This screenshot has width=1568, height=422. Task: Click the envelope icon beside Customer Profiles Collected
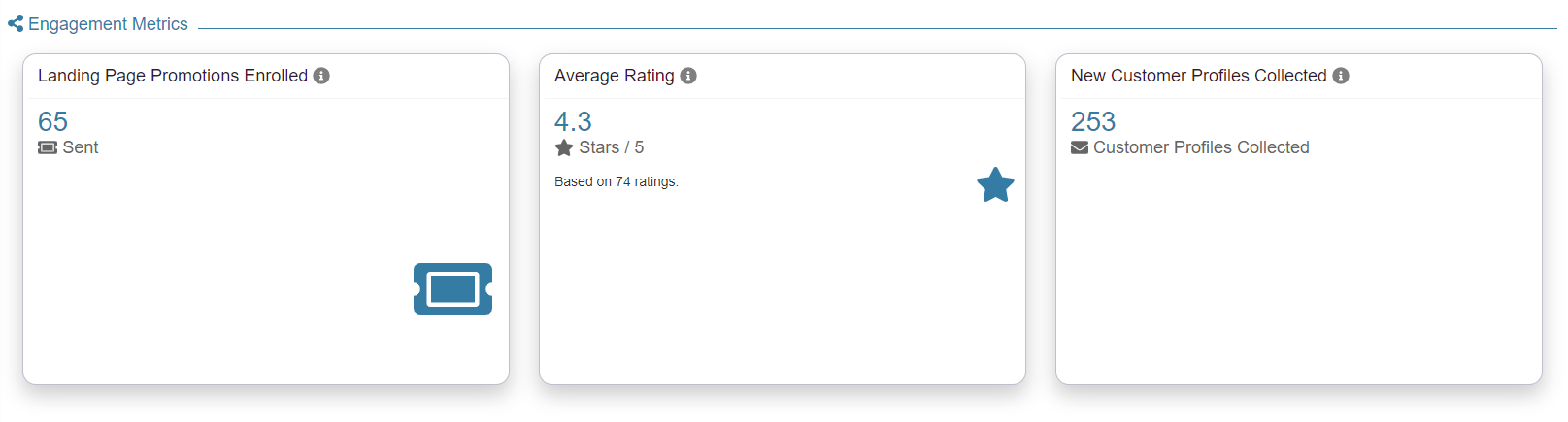pyautogui.click(x=1080, y=147)
